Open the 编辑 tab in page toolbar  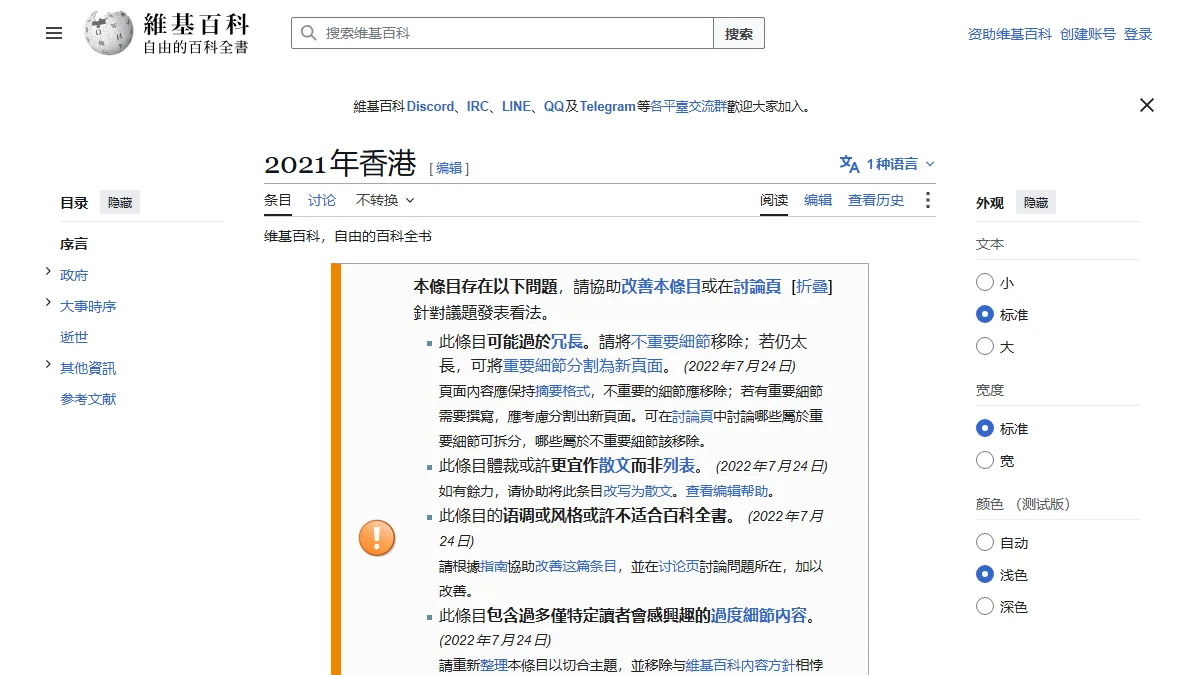pyautogui.click(x=818, y=200)
